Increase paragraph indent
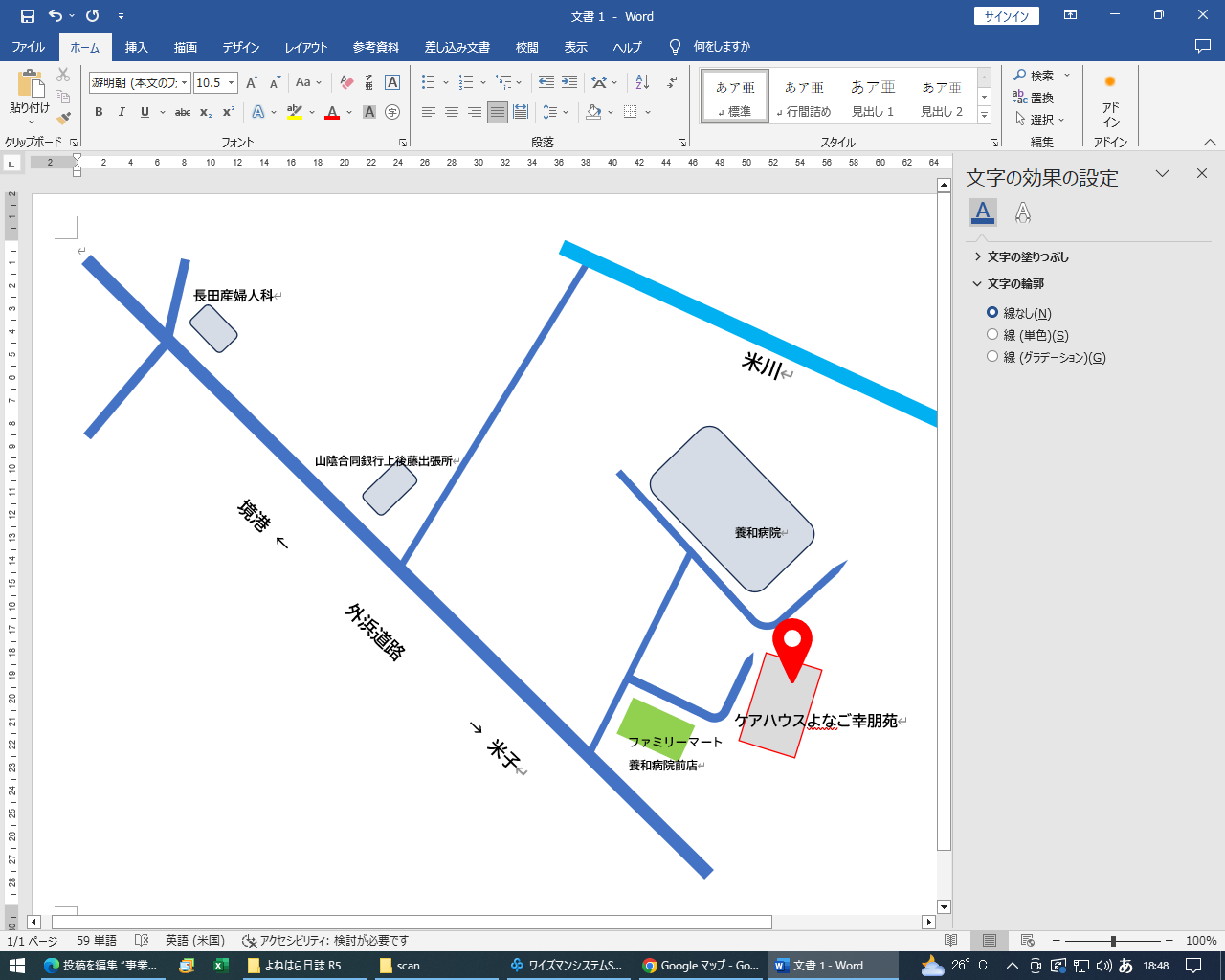 click(569, 83)
